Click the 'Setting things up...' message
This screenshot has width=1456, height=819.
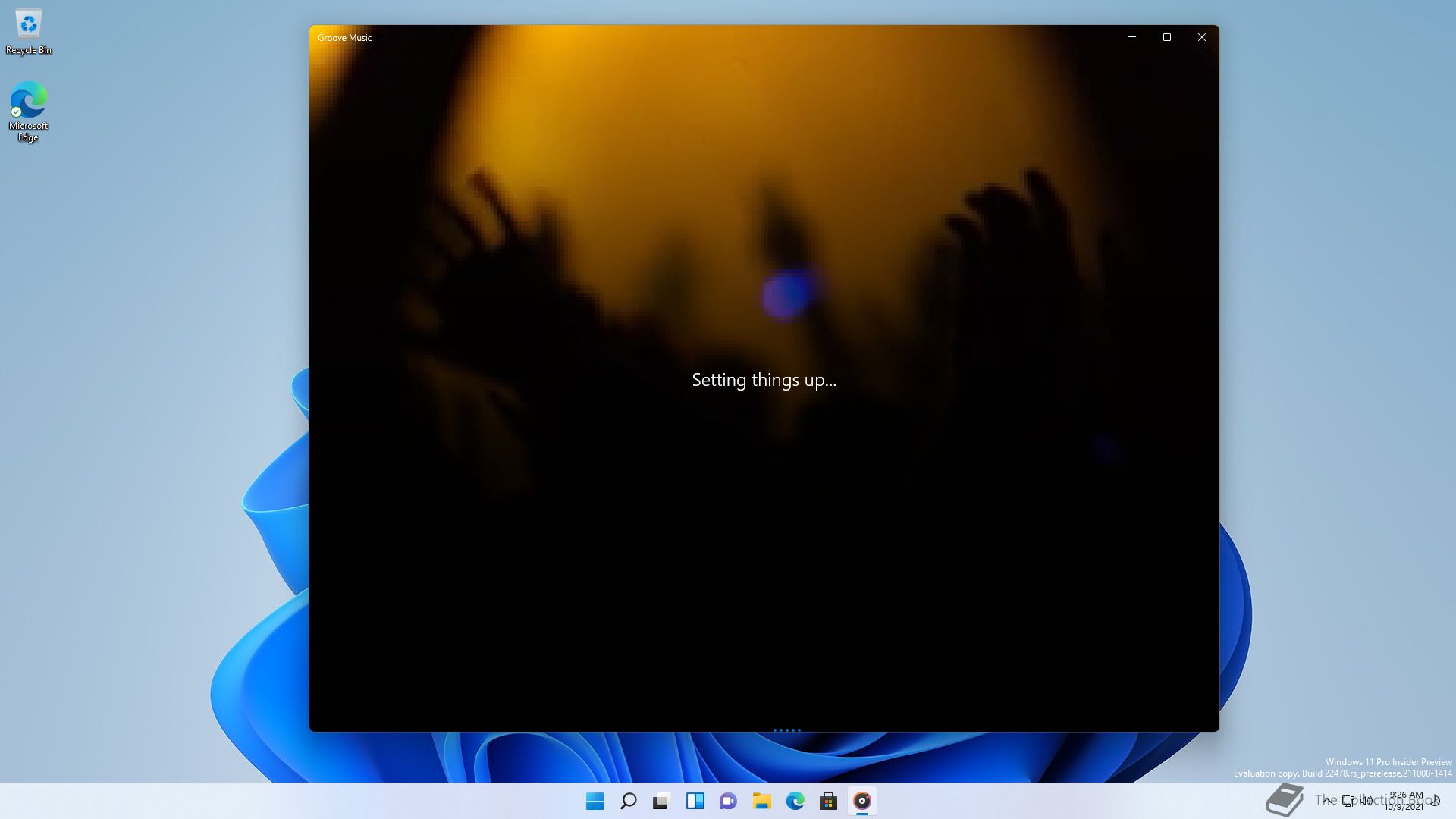[764, 380]
